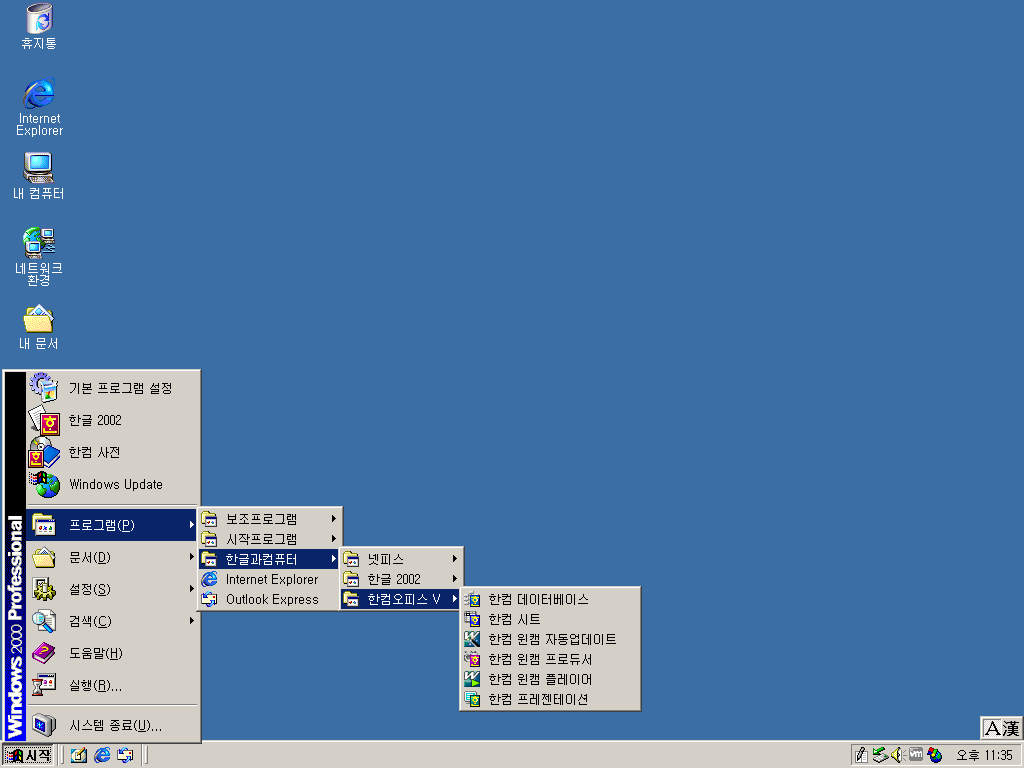Click the 한컴 데이터베이스 label text
The image size is (1024, 768).
[x=538, y=600]
